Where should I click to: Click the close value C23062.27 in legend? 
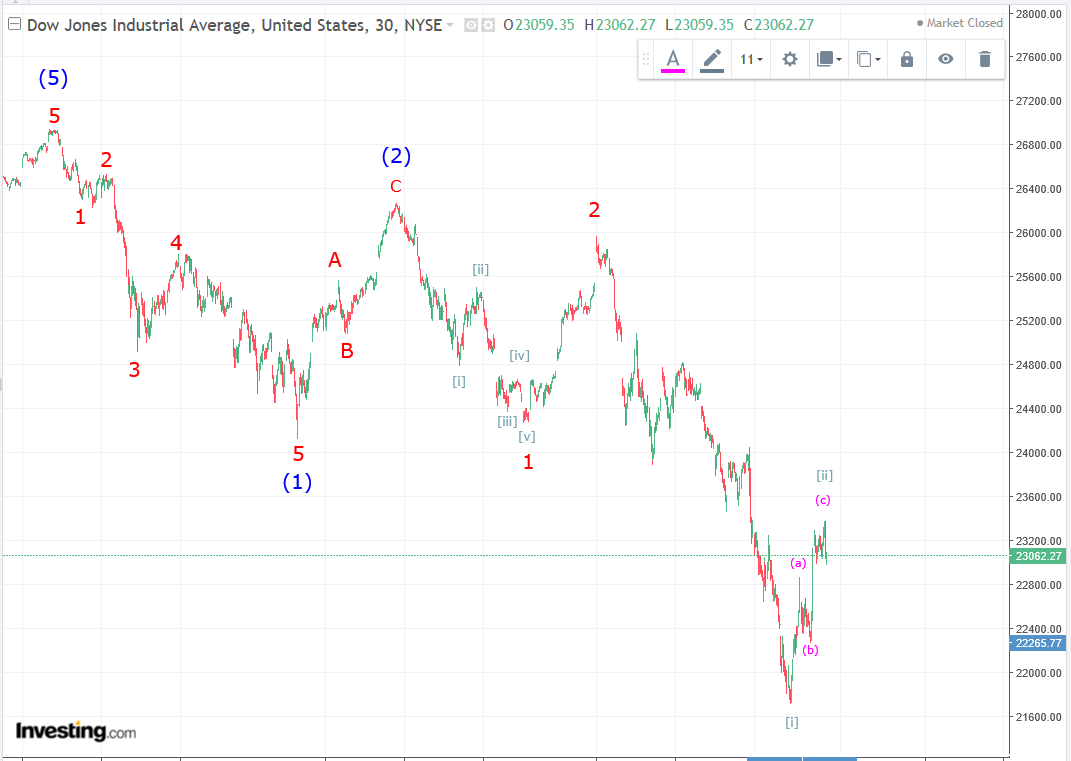pyautogui.click(x=779, y=25)
